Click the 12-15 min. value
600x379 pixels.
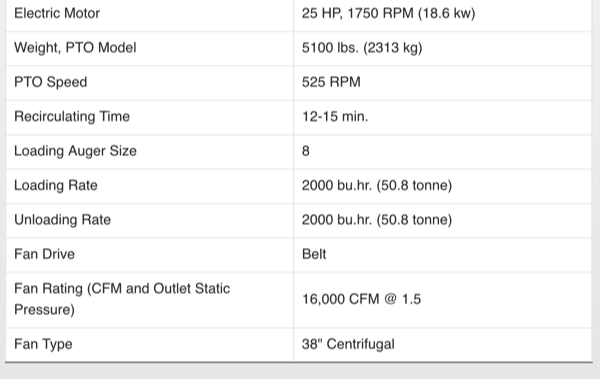coord(335,116)
